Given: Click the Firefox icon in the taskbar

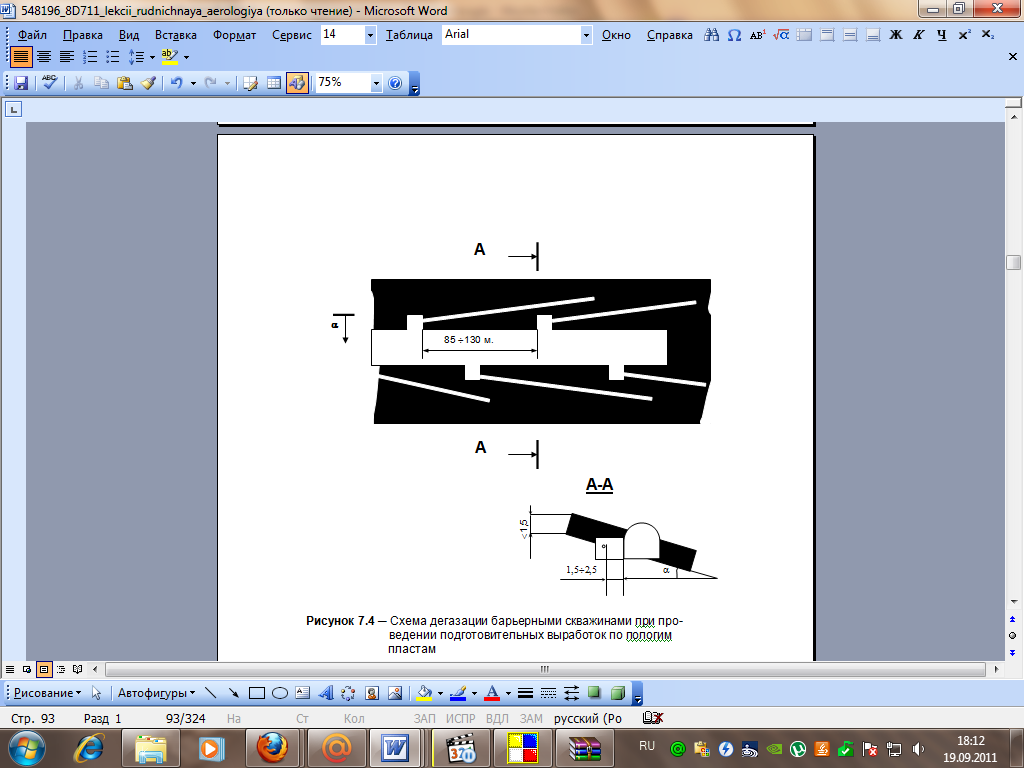Looking at the screenshot, I should (272, 748).
